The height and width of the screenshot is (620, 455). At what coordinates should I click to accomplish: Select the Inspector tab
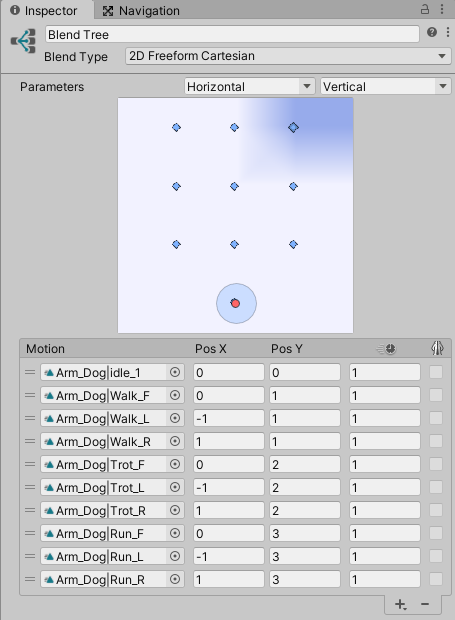(x=44, y=11)
